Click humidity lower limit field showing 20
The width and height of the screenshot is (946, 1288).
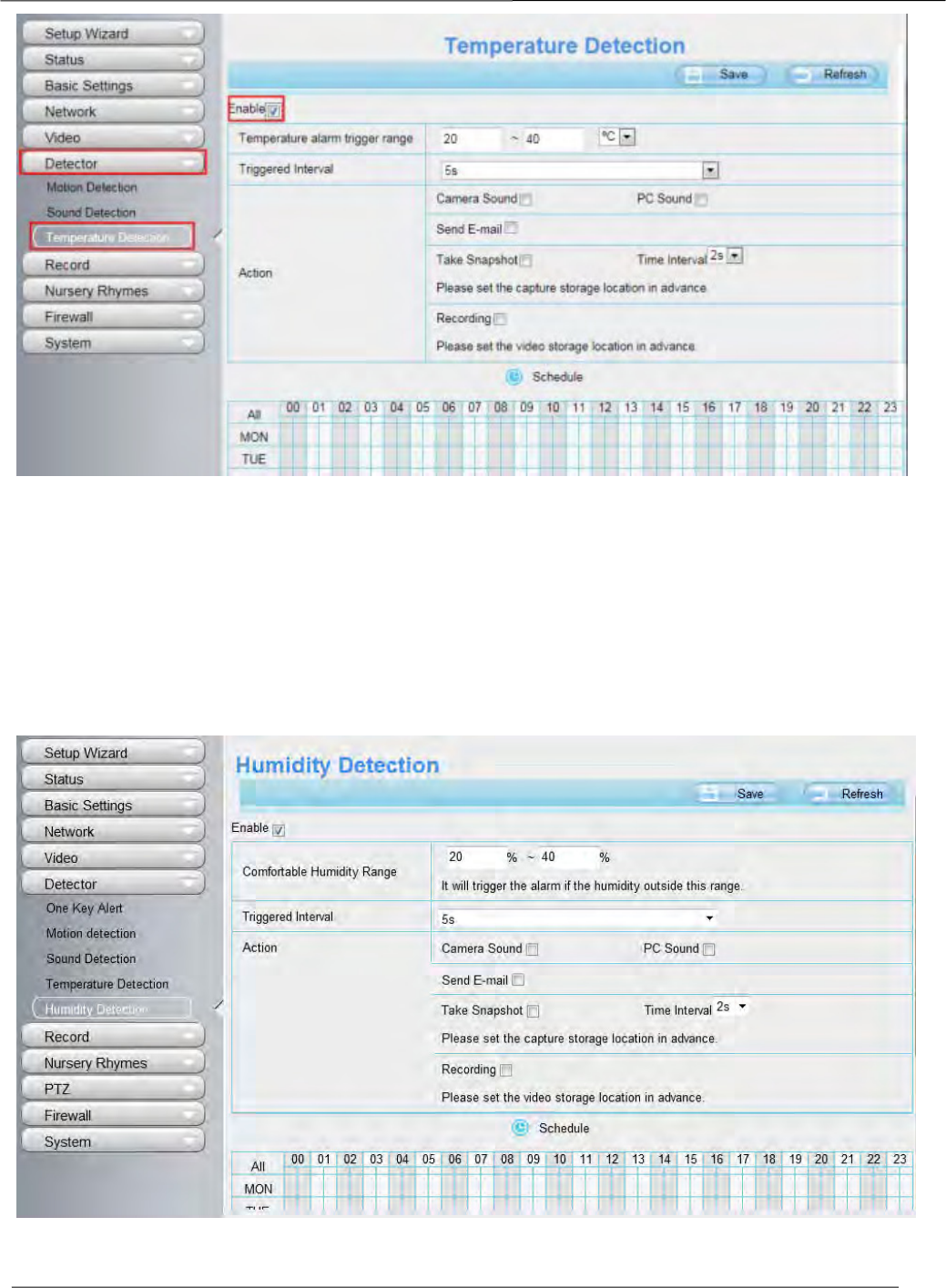tap(473, 857)
